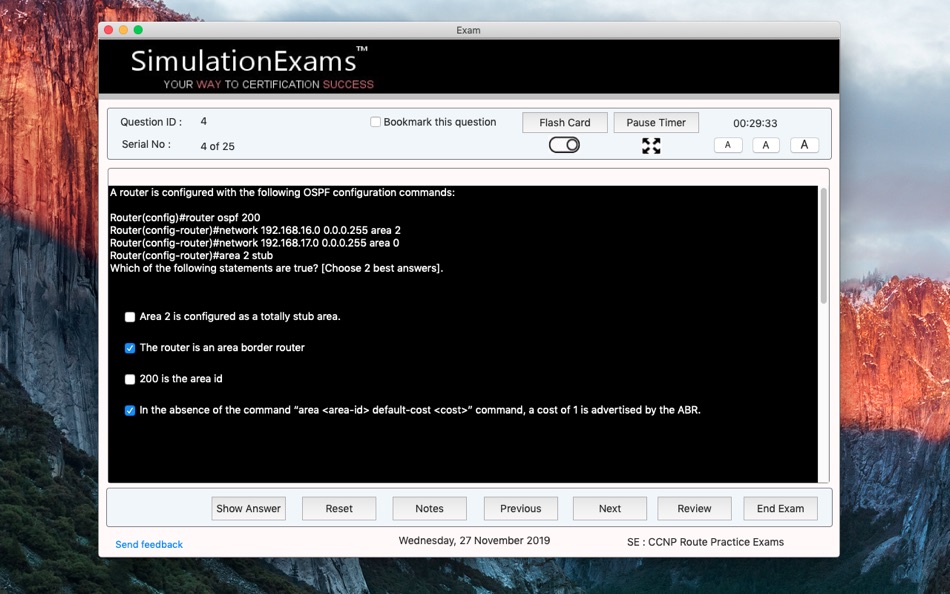Image resolution: width=950 pixels, height=594 pixels.
Task: Go to the Next question
Action: point(610,509)
